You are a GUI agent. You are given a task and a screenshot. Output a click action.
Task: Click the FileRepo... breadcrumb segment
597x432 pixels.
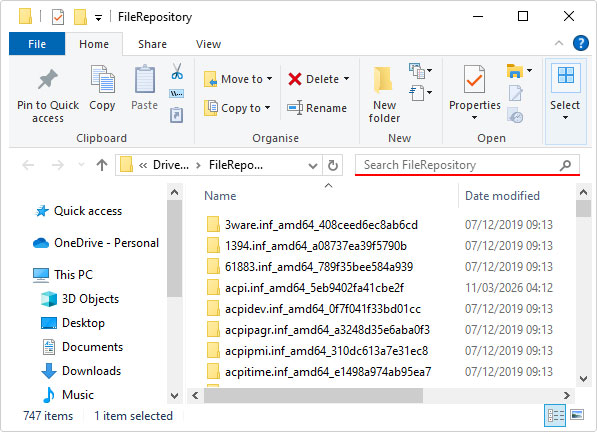point(236,165)
